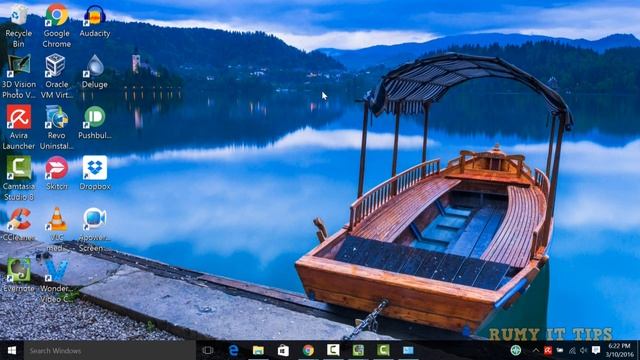Open File Explorer from the taskbar
This screenshot has width=640, height=360.
pyautogui.click(x=258, y=351)
